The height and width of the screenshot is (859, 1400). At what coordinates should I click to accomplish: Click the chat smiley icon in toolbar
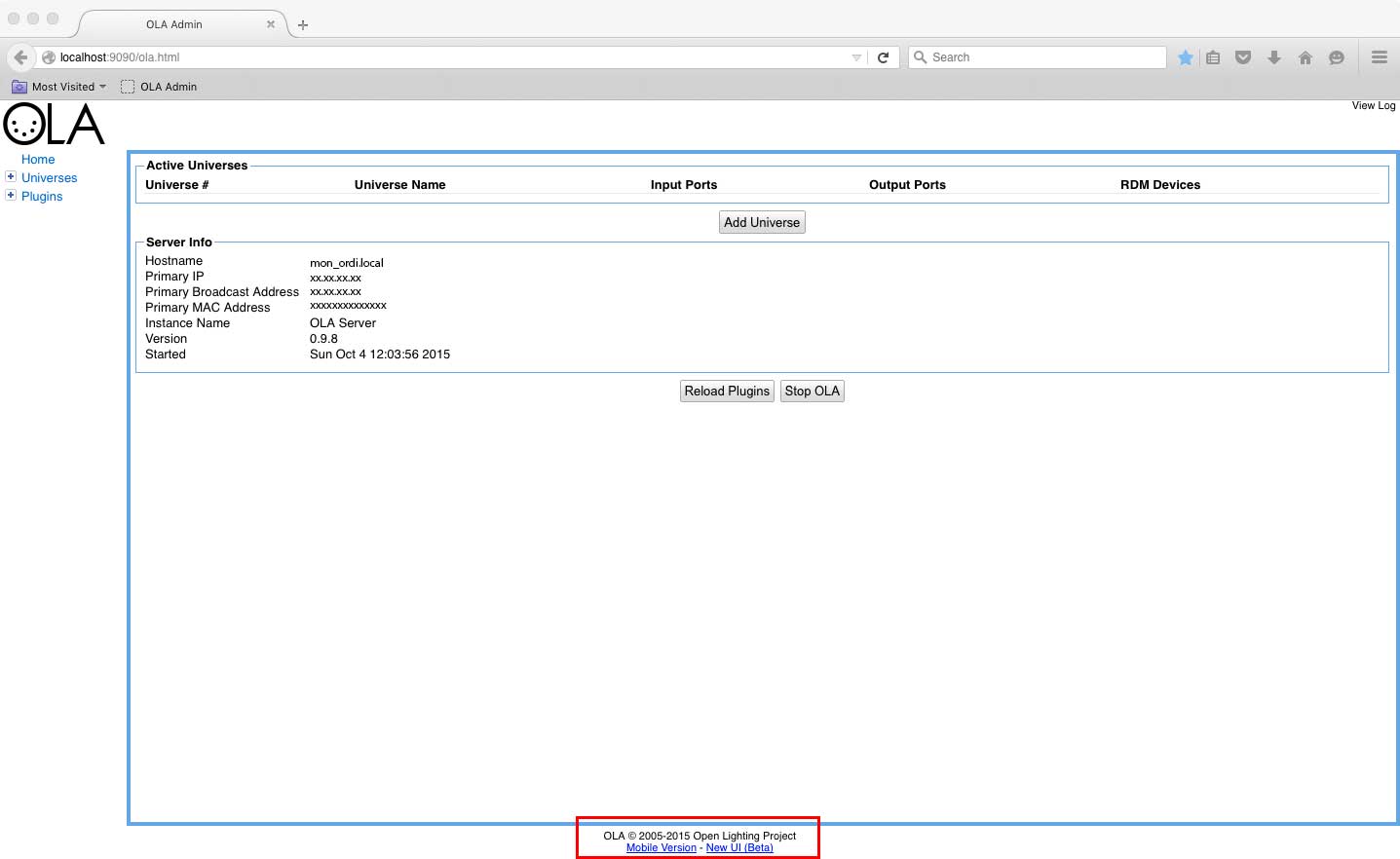[1337, 57]
